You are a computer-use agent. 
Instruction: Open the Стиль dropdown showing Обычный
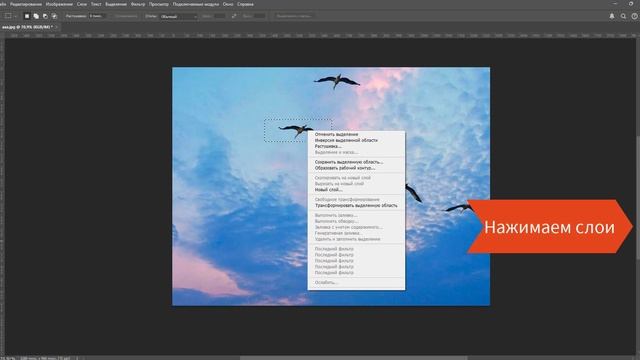(x=179, y=16)
